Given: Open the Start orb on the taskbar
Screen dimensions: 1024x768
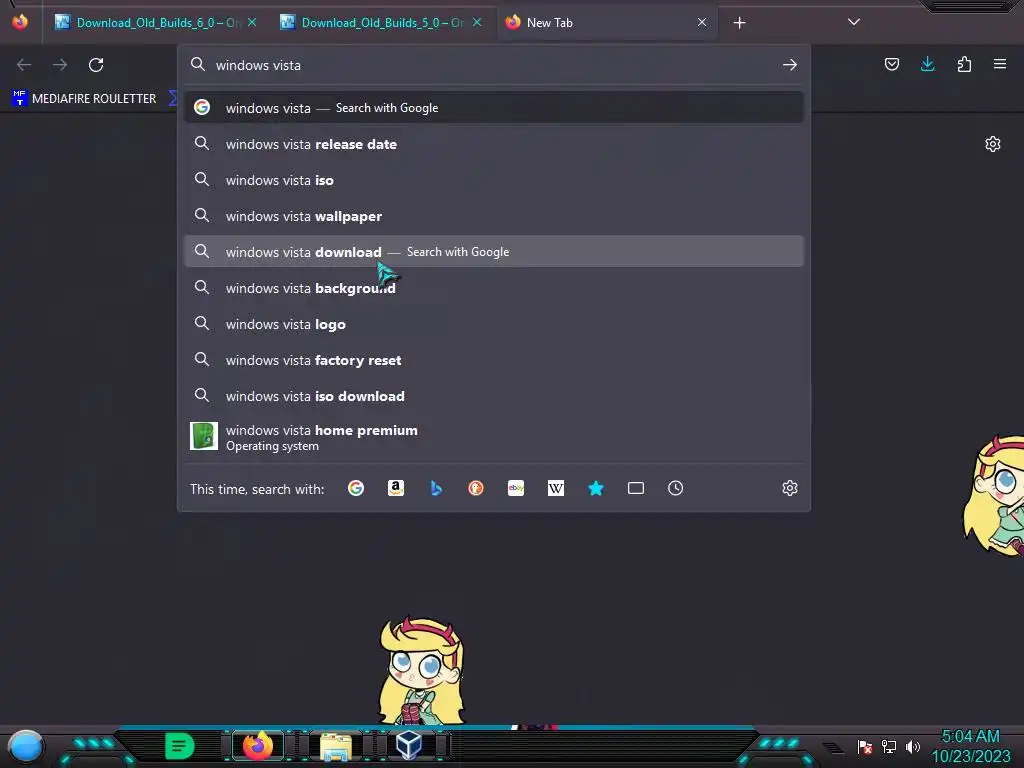Looking at the screenshot, I should 26,746.
